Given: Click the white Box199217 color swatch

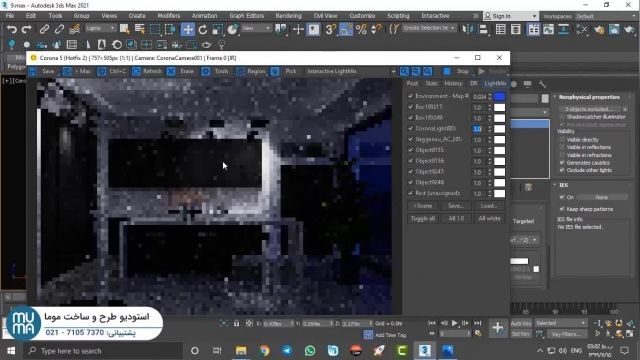Looking at the screenshot, I should 499,107.
